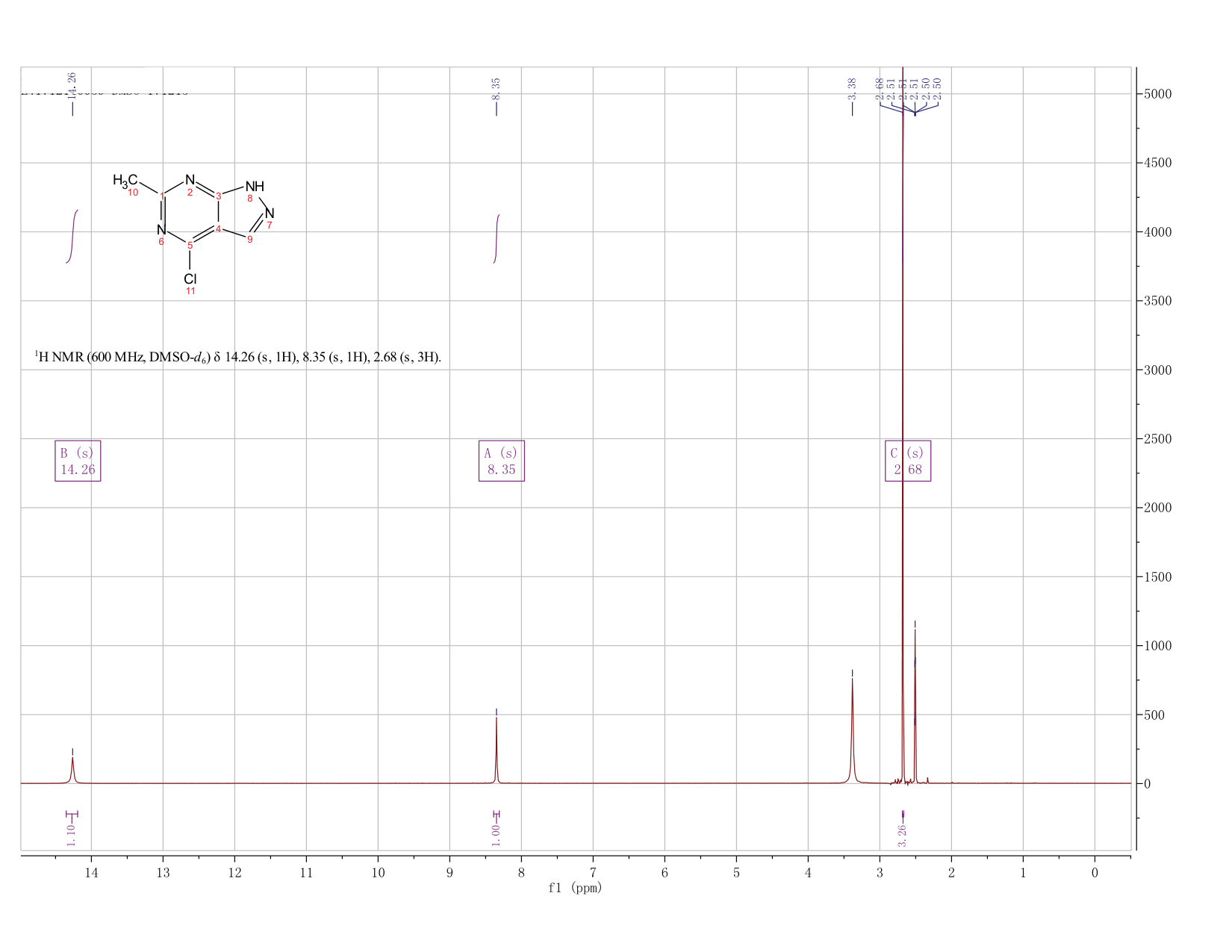Click red atom number 9 in structure
The height and width of the screenshot is (952, 1232).
(x=249, y=240)
